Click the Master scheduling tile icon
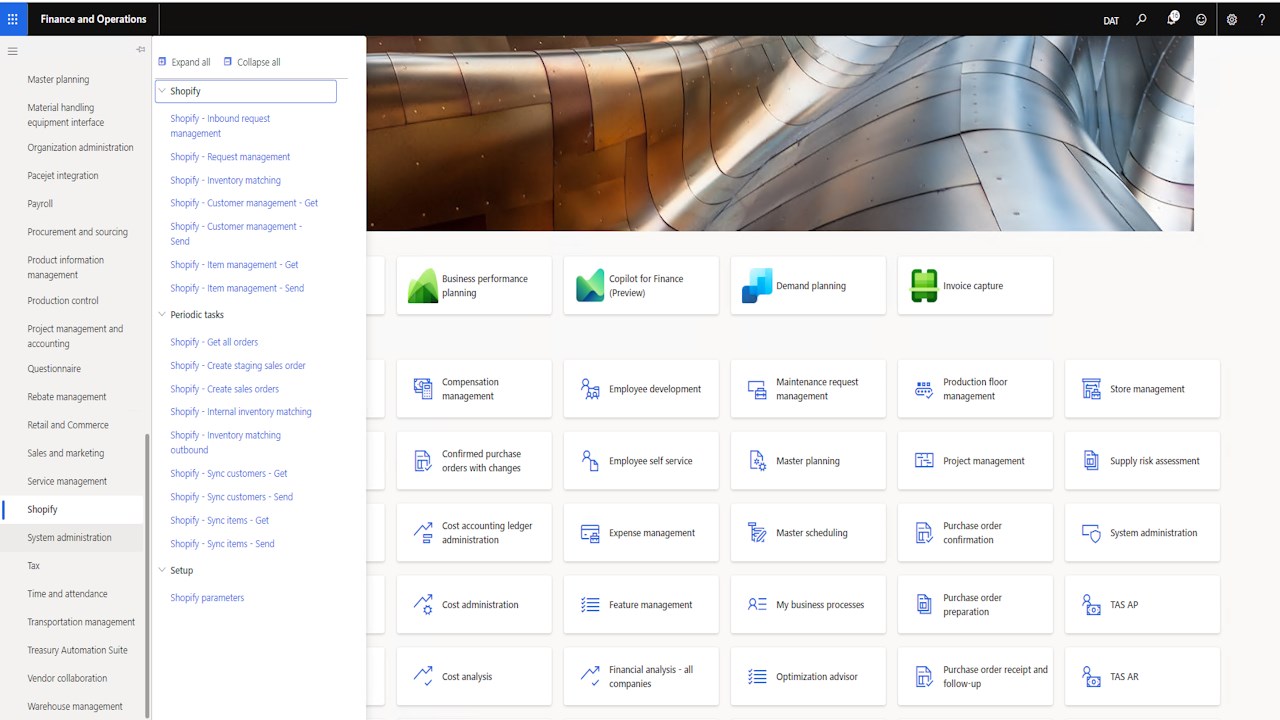The image size is (1280, 720). coord(757,533)
